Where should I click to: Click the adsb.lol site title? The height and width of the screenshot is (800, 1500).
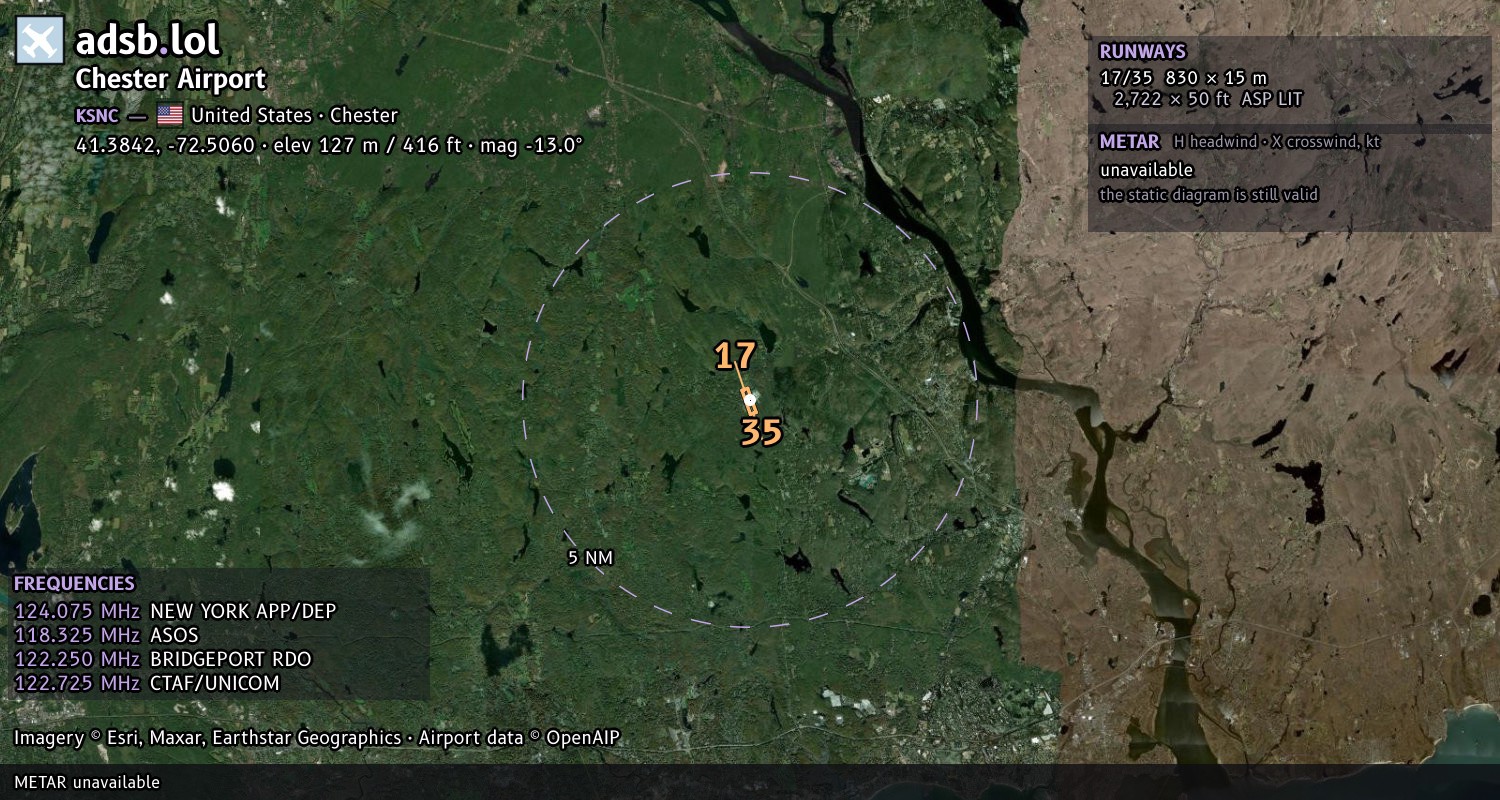148,40
